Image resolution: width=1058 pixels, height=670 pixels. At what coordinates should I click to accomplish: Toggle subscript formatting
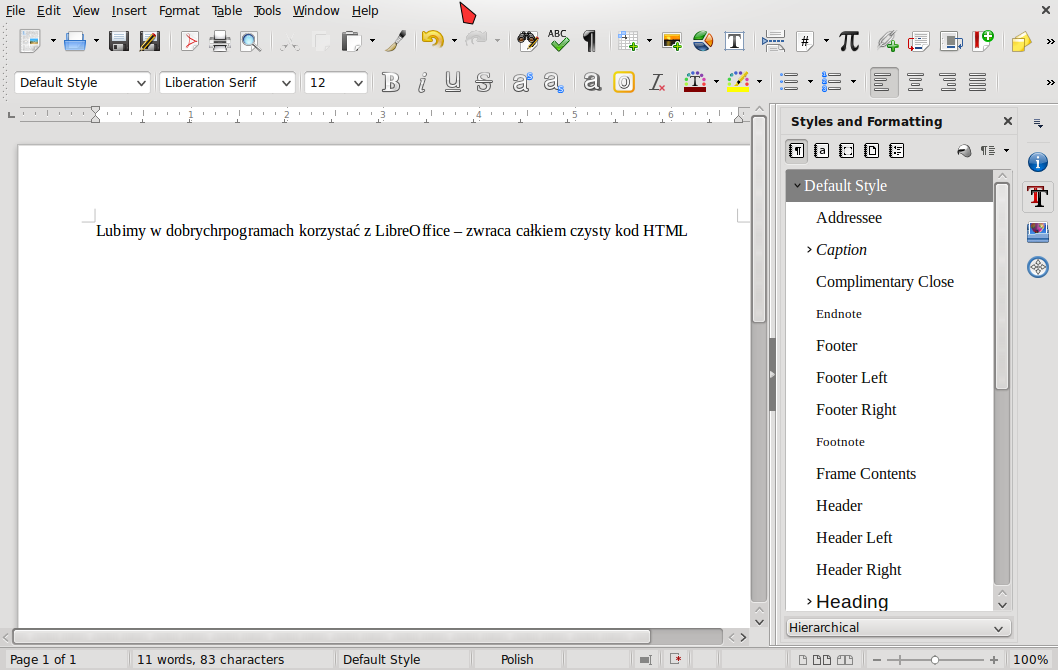tap(553, 82)
